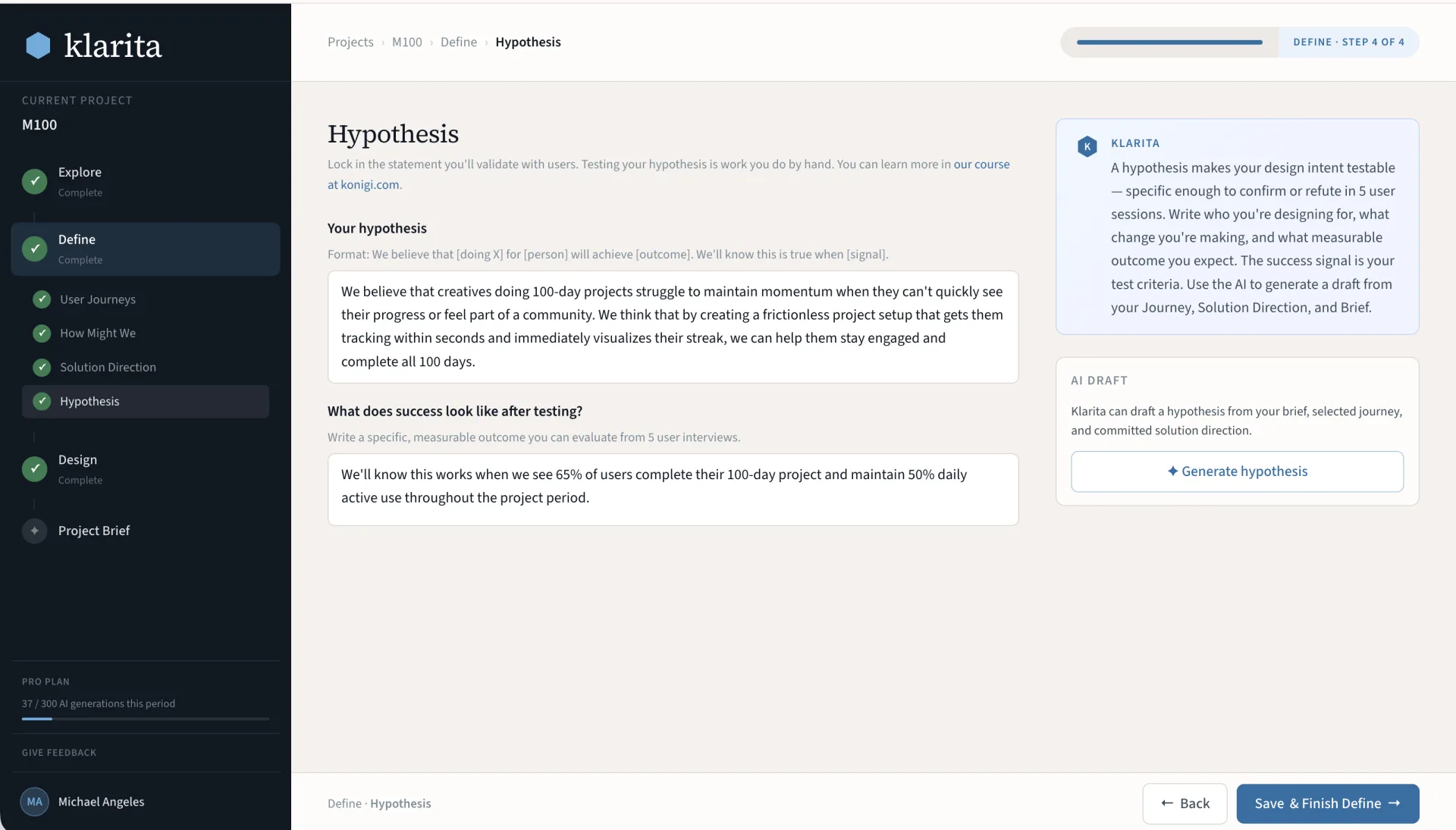The width and height of the screenshot is (1456, 830).
Task: Click the AI DRAFT panel heading
Action: pos(1099,381)
